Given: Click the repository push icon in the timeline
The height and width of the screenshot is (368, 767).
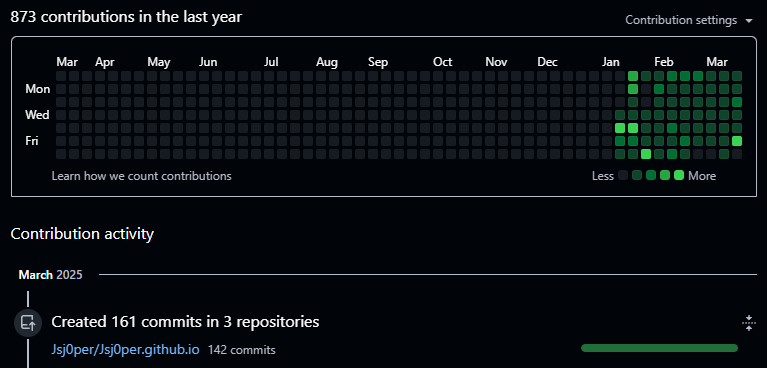Looking at the screenshot, I should click(28, 323).
